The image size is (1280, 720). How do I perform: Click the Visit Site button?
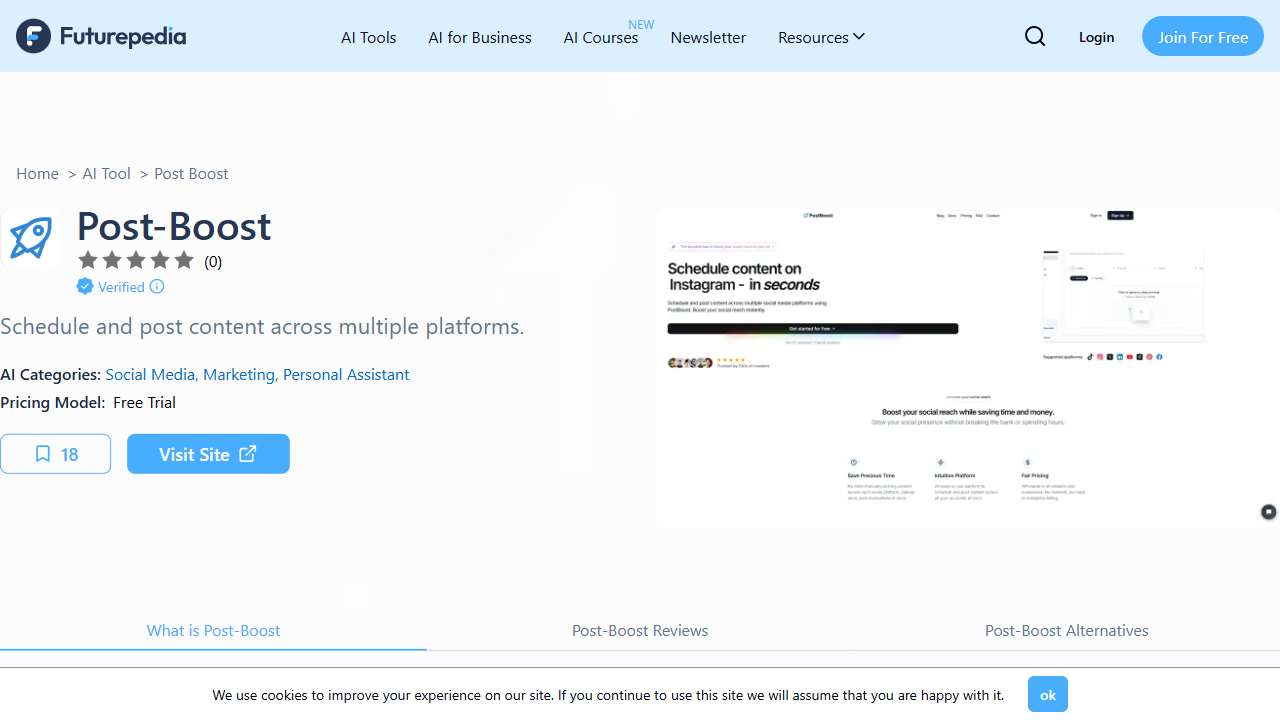[x=208, y=454]
